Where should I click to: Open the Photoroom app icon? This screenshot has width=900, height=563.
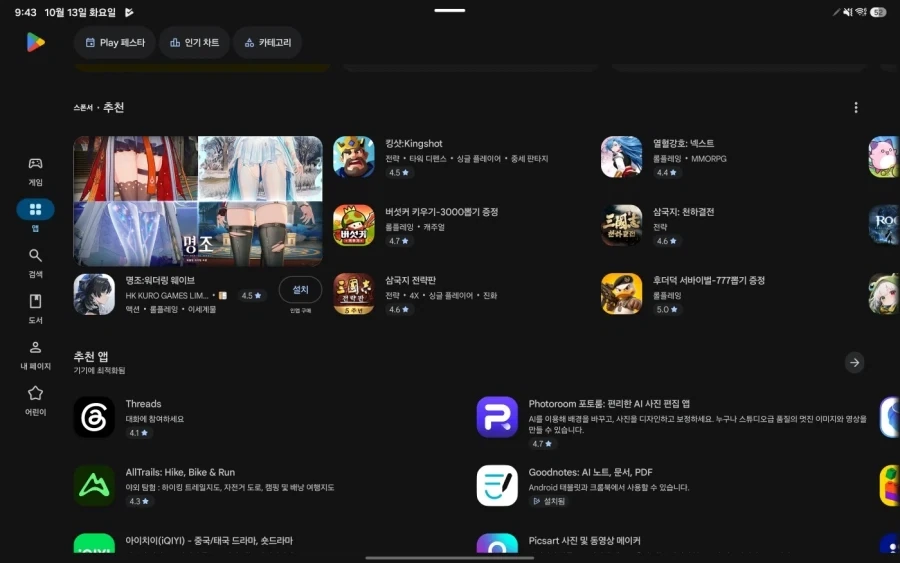pyautogui.click(x=497, y=417)
